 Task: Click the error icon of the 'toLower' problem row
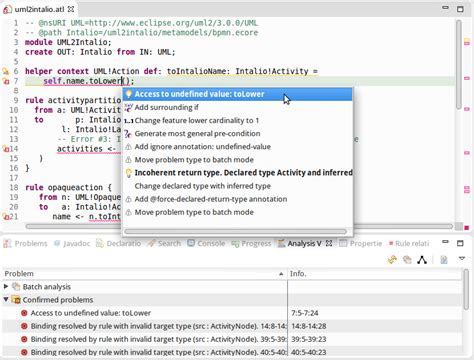(24, 313)
